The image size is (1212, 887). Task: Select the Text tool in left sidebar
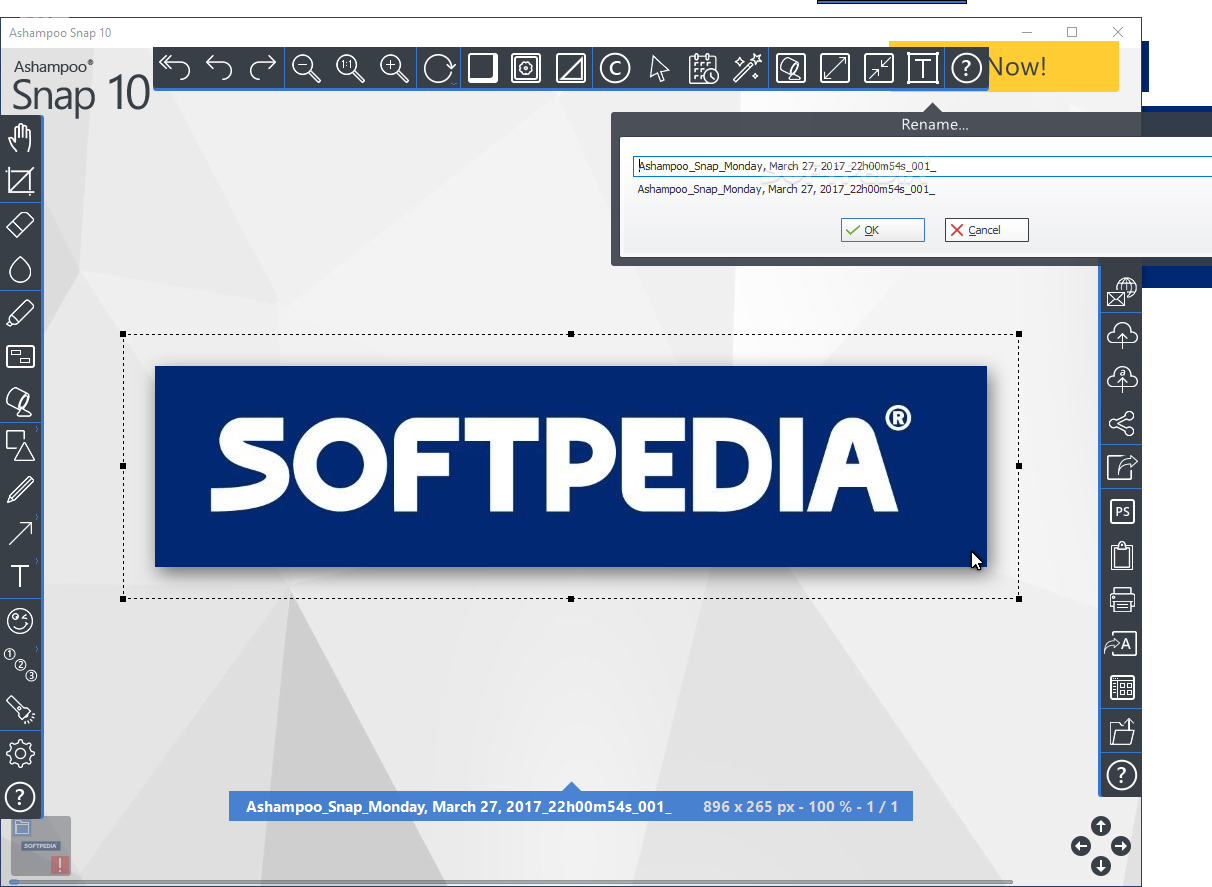20,577
